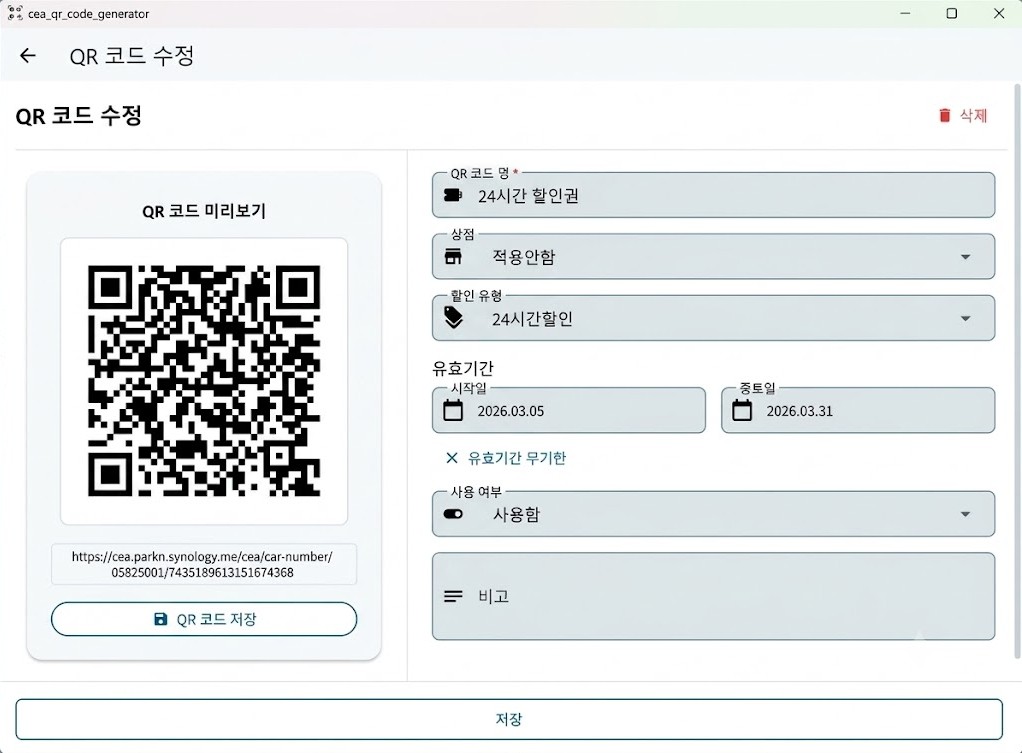Click the app icon in the title bar
The width and height of the screenshot is (1022, 753).
[14, 13]
